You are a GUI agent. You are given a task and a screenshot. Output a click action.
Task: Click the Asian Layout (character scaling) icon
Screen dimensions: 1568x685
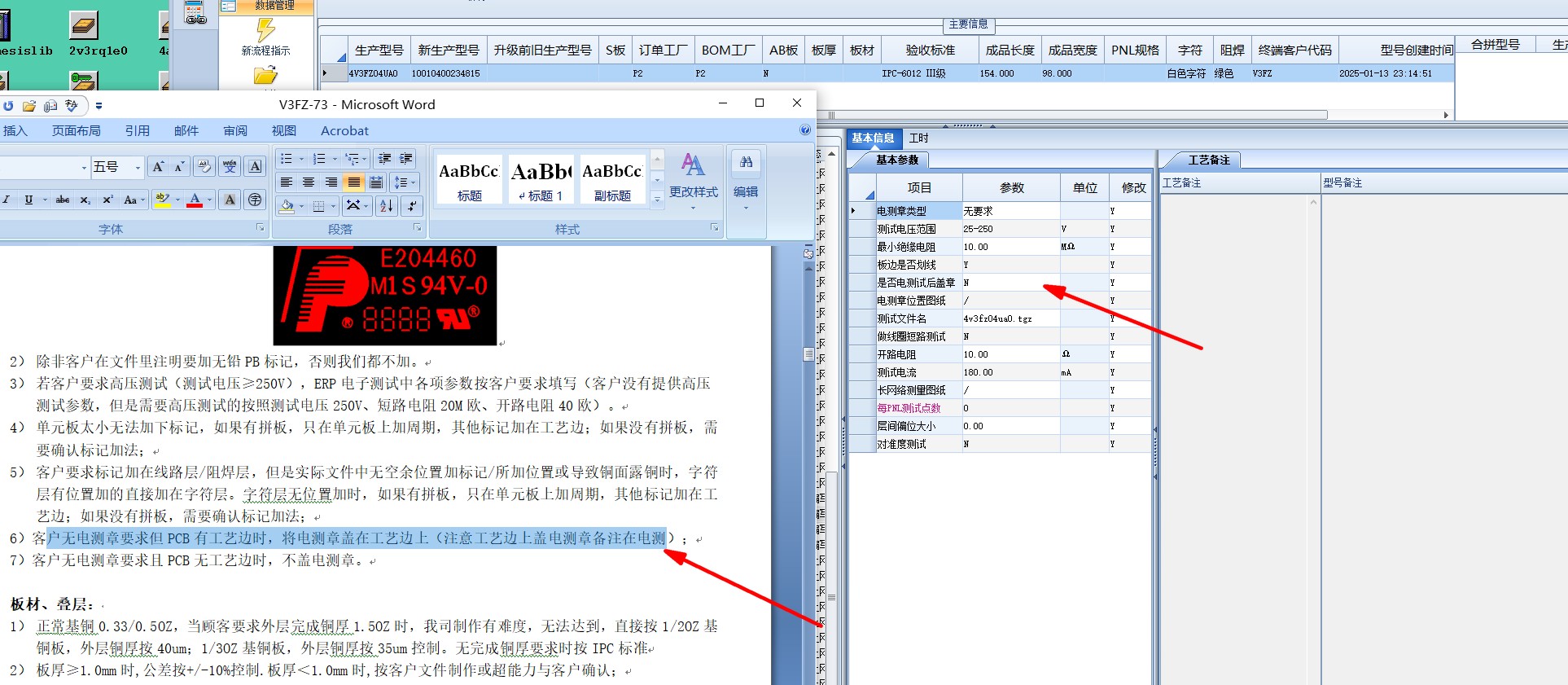353,206
